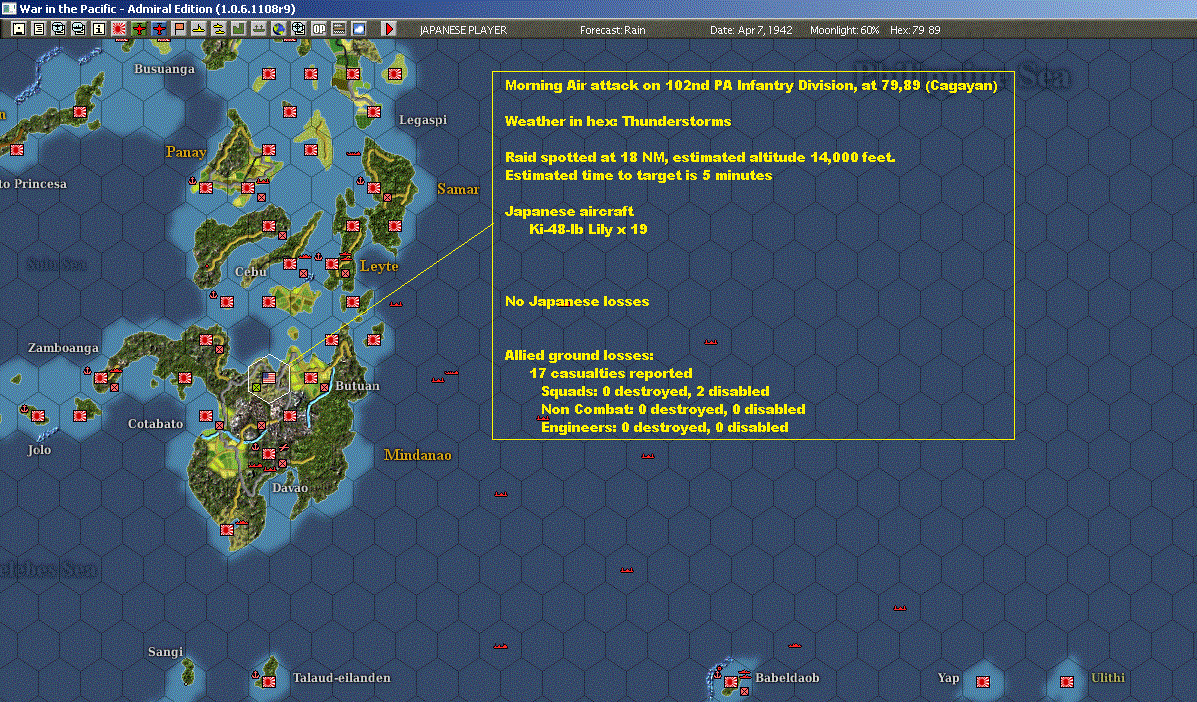This screenshot has width=1197, height=702.
Task: Open the information 'i' icon
Action: [98, 29]
